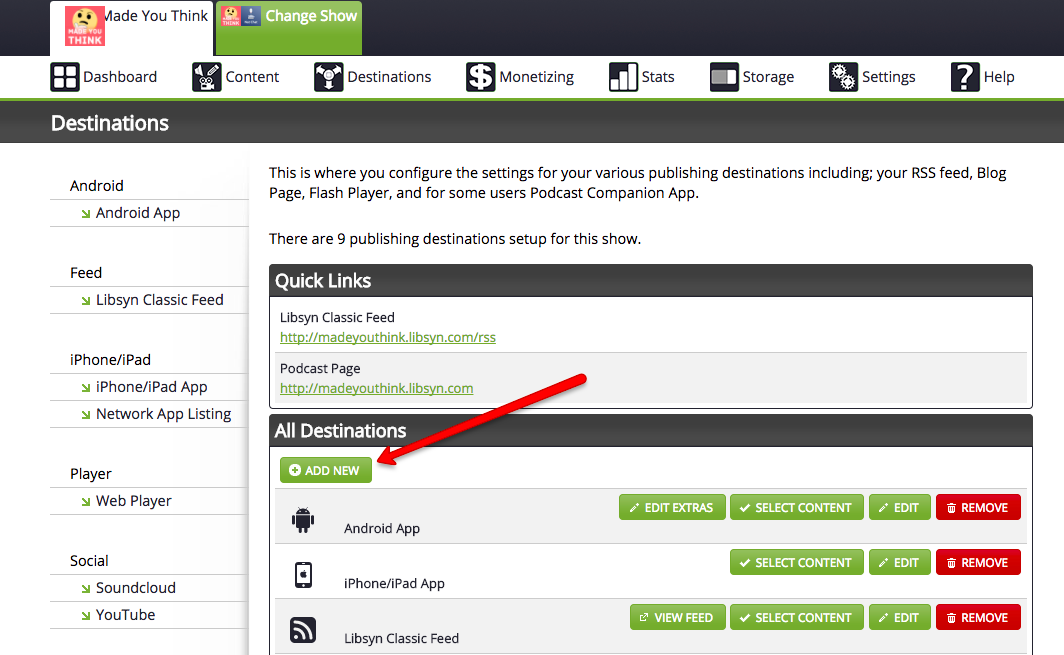Click REMOVE for Libsyn Classic Feed
Screen dimensions: 1064x655
[978, 618]
